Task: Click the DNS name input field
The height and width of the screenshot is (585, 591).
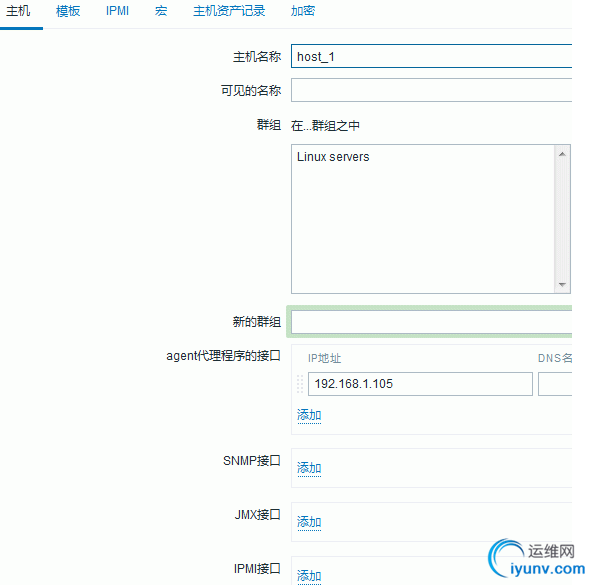Action: [x=555, y=384]
